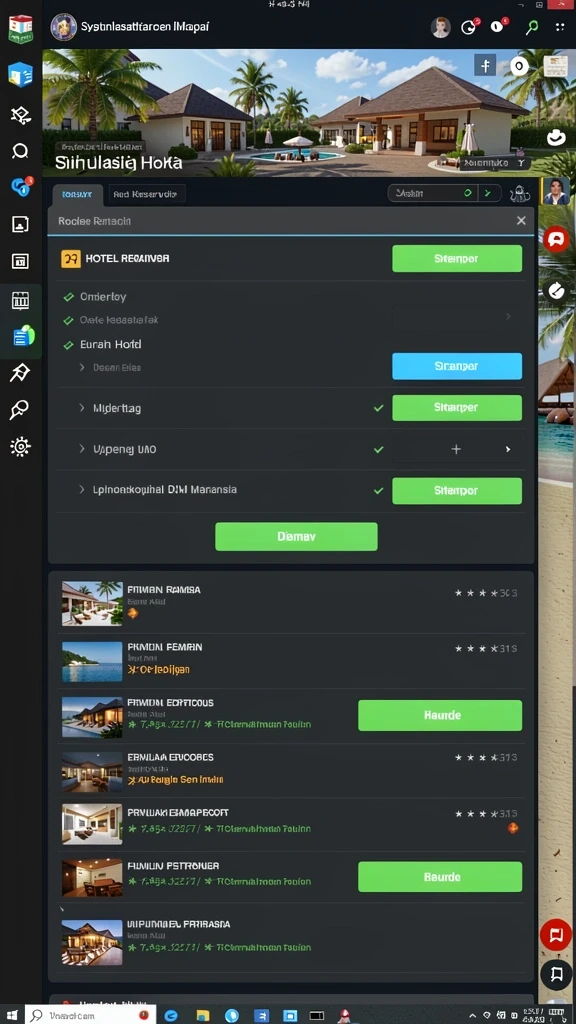Click the green search icon in header

coord(532,27)
